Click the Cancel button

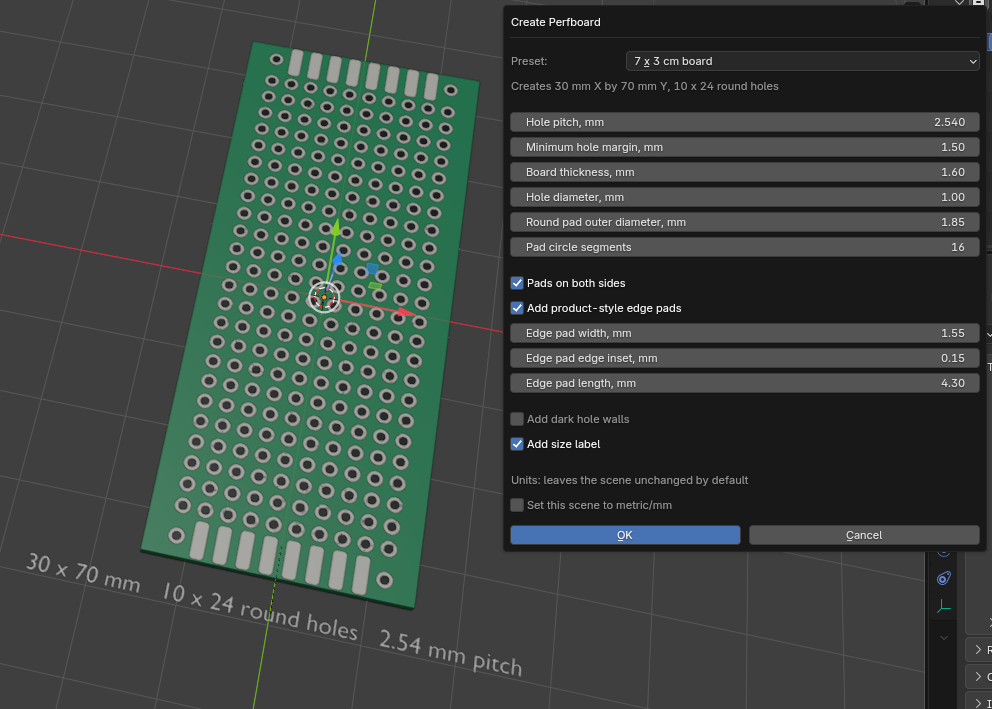(x=864, y=535)
